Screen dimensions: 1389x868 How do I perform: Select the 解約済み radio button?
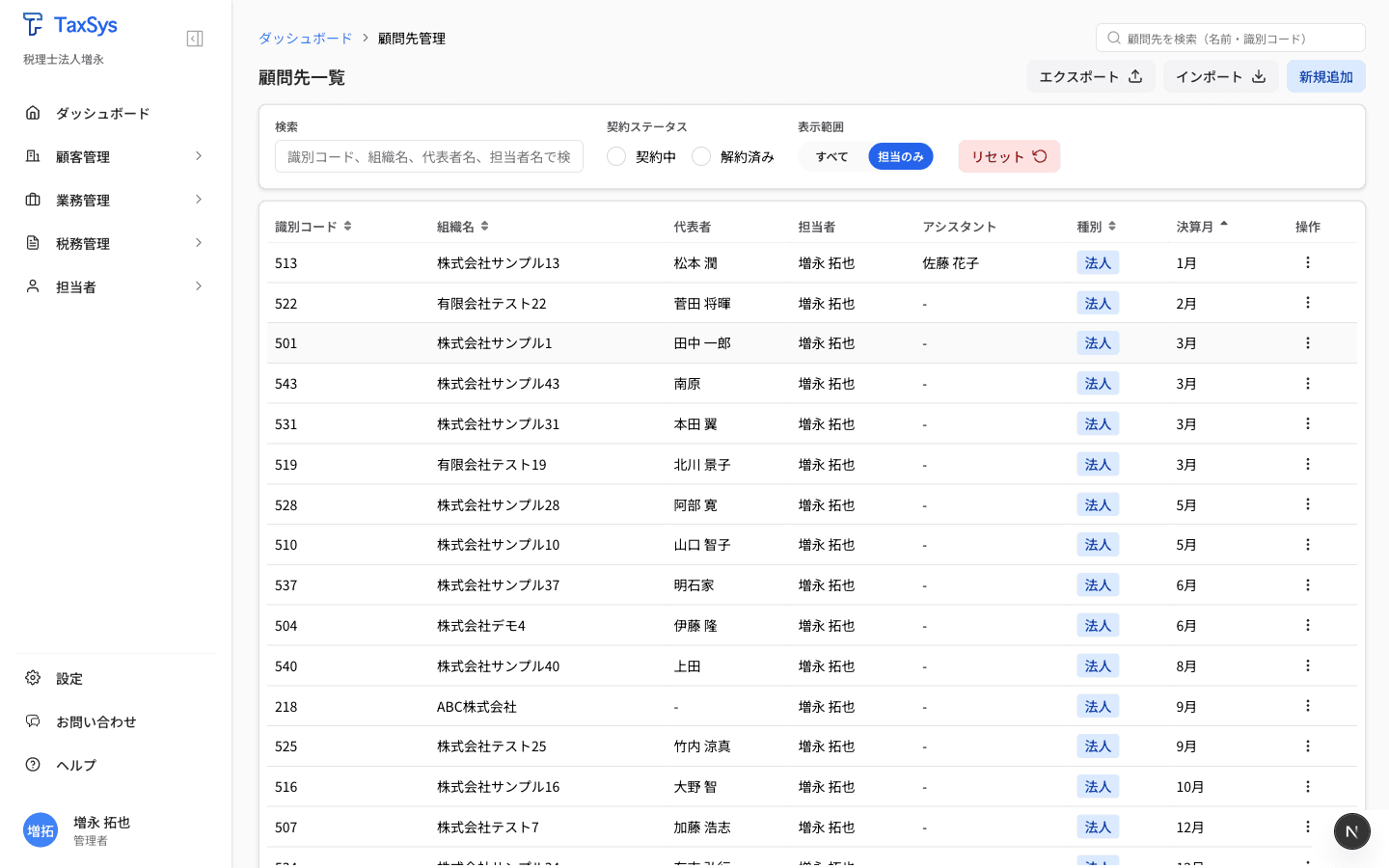click(701, 155)
